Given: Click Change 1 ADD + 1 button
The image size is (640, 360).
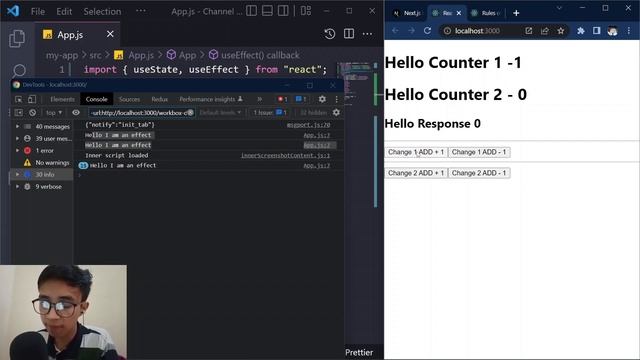Looking at the screenshot, I should (416, 152).
